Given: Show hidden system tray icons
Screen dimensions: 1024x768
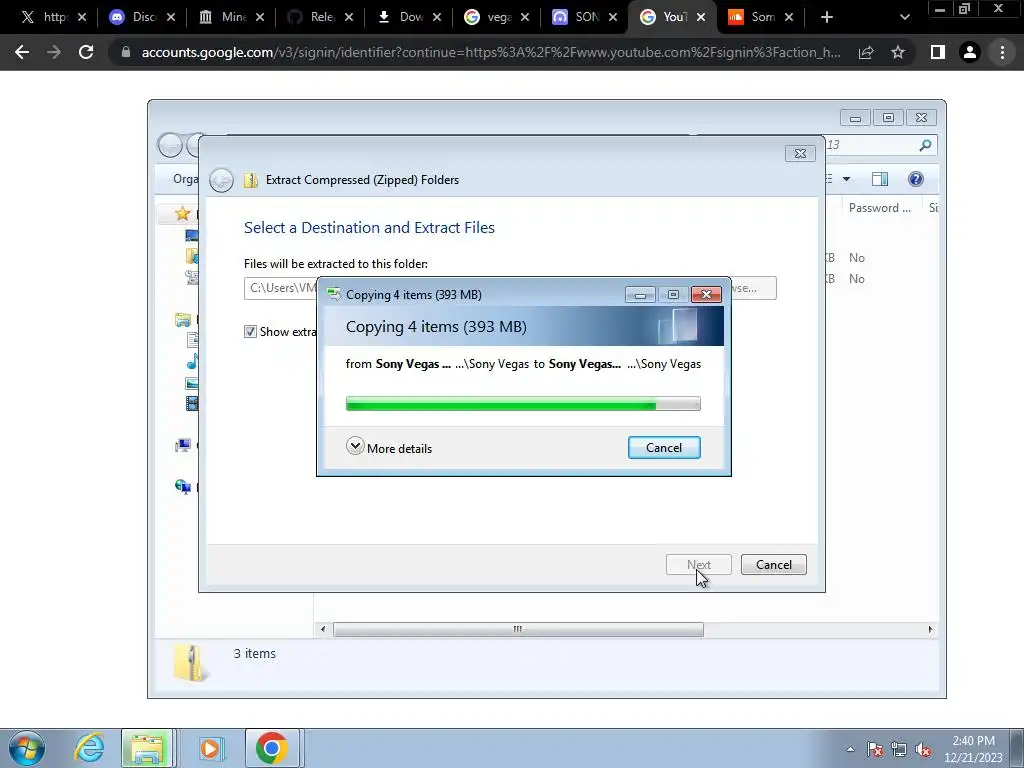Looking at the screenshot, I should [850, 749].
